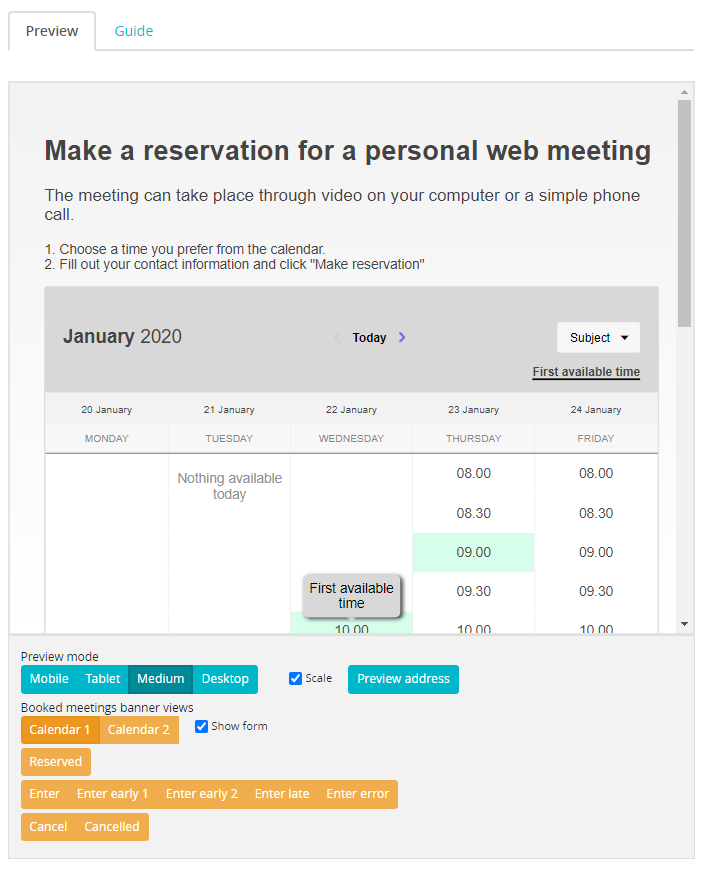Image resolution: width=704 pixels, height=874 pixels.
Task: Show the Cancelled banner view
Action: pyautogui.click(x=112, y=827)
